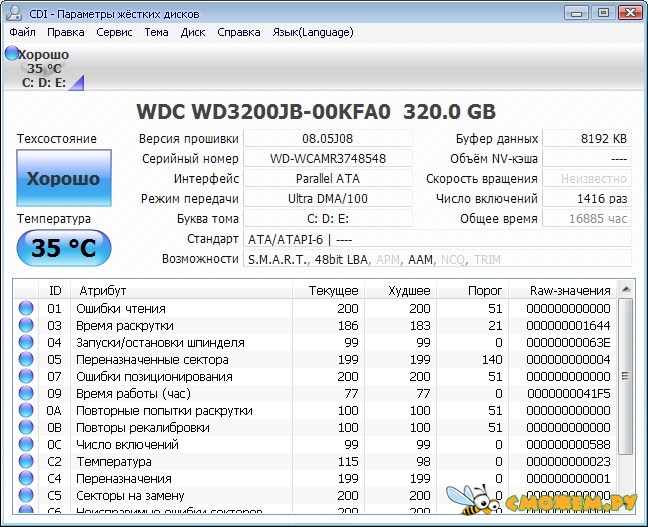Select the Ошибки чтения attribute row

(316, 308)
